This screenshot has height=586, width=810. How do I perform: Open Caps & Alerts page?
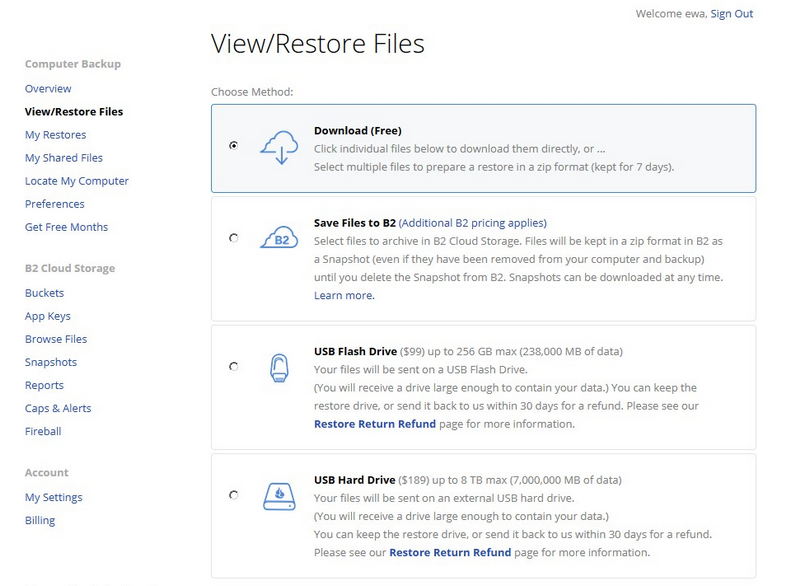tap(58, 408)
